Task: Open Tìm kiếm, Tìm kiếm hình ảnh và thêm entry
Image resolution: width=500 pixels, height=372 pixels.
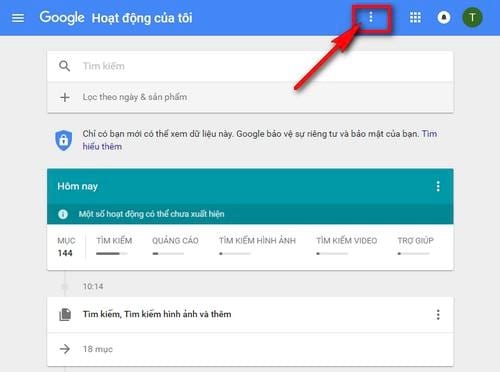Action: [157, 314]
